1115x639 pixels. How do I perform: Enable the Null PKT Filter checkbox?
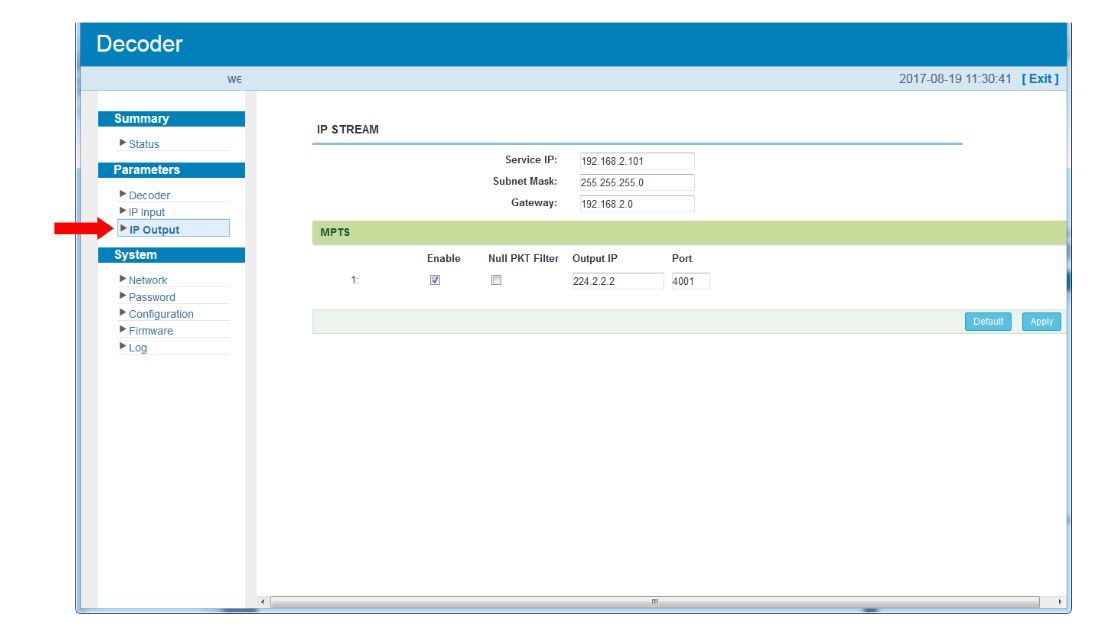tap(496, 281)
